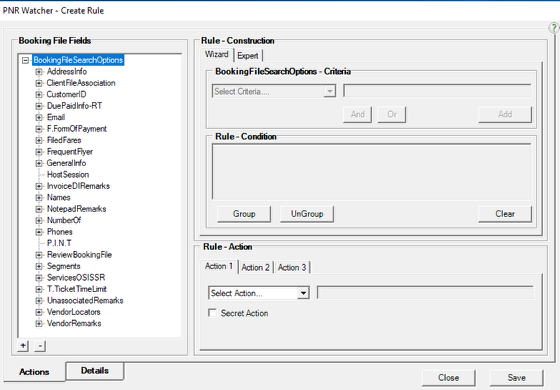
Task: Enable the Secret Action checkbox
Action: coord(212,313)
